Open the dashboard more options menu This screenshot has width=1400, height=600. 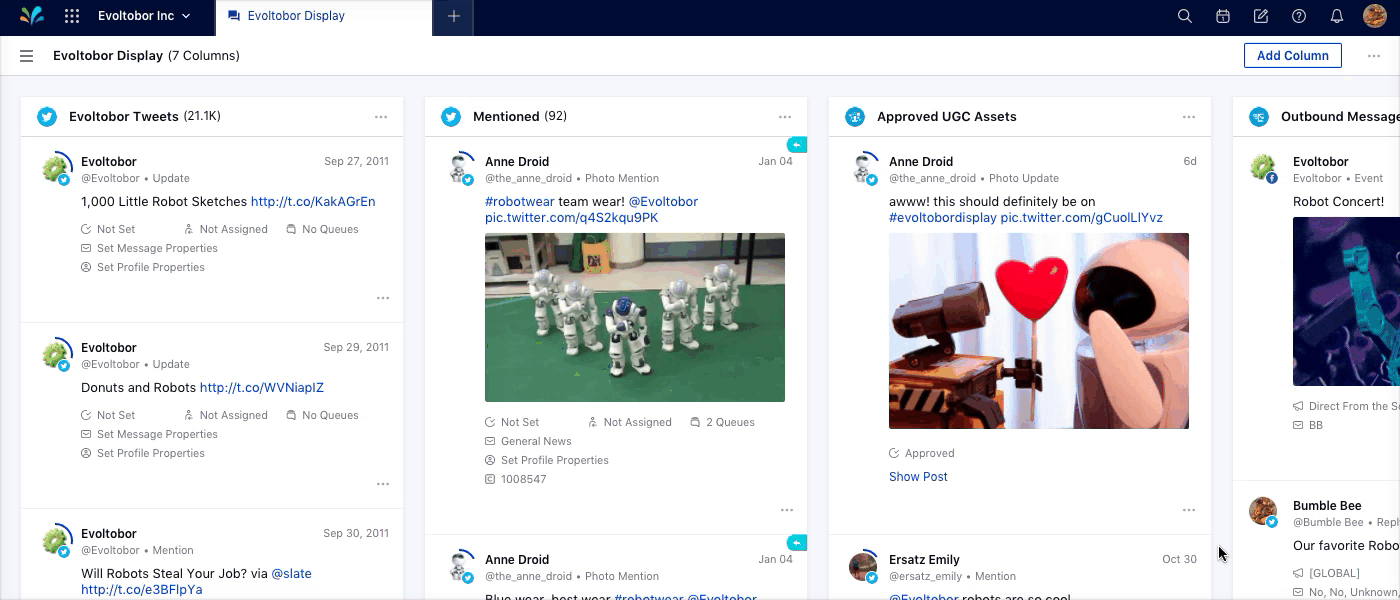(1374, 56)
